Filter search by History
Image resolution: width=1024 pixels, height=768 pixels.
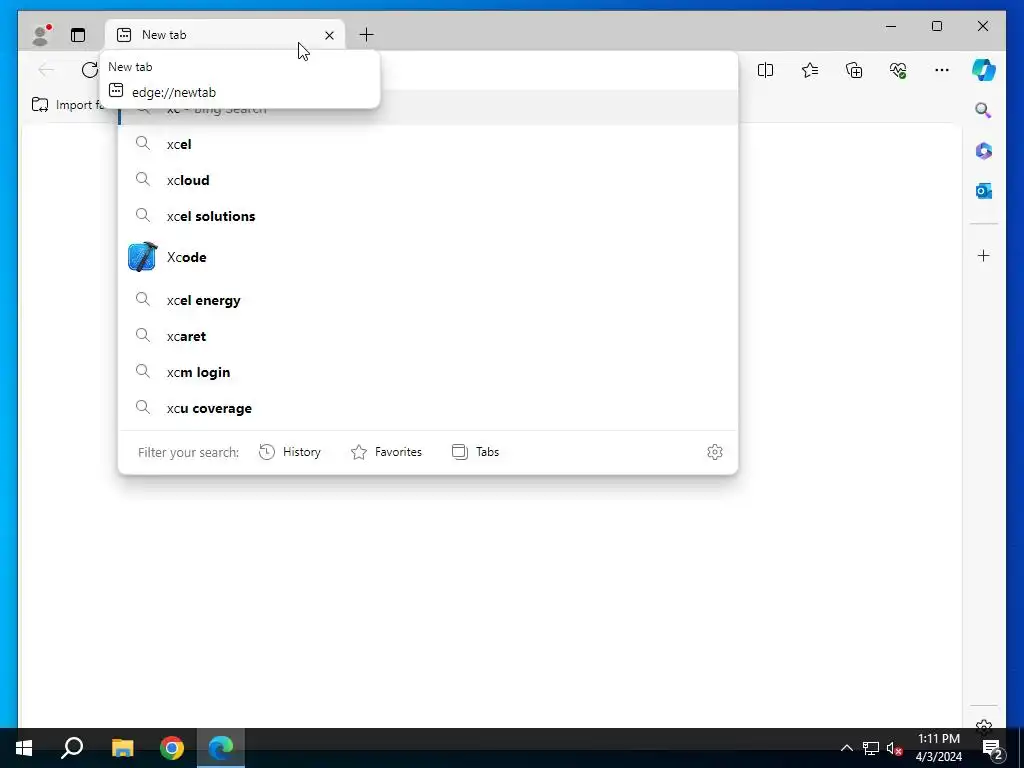(290, 452)
